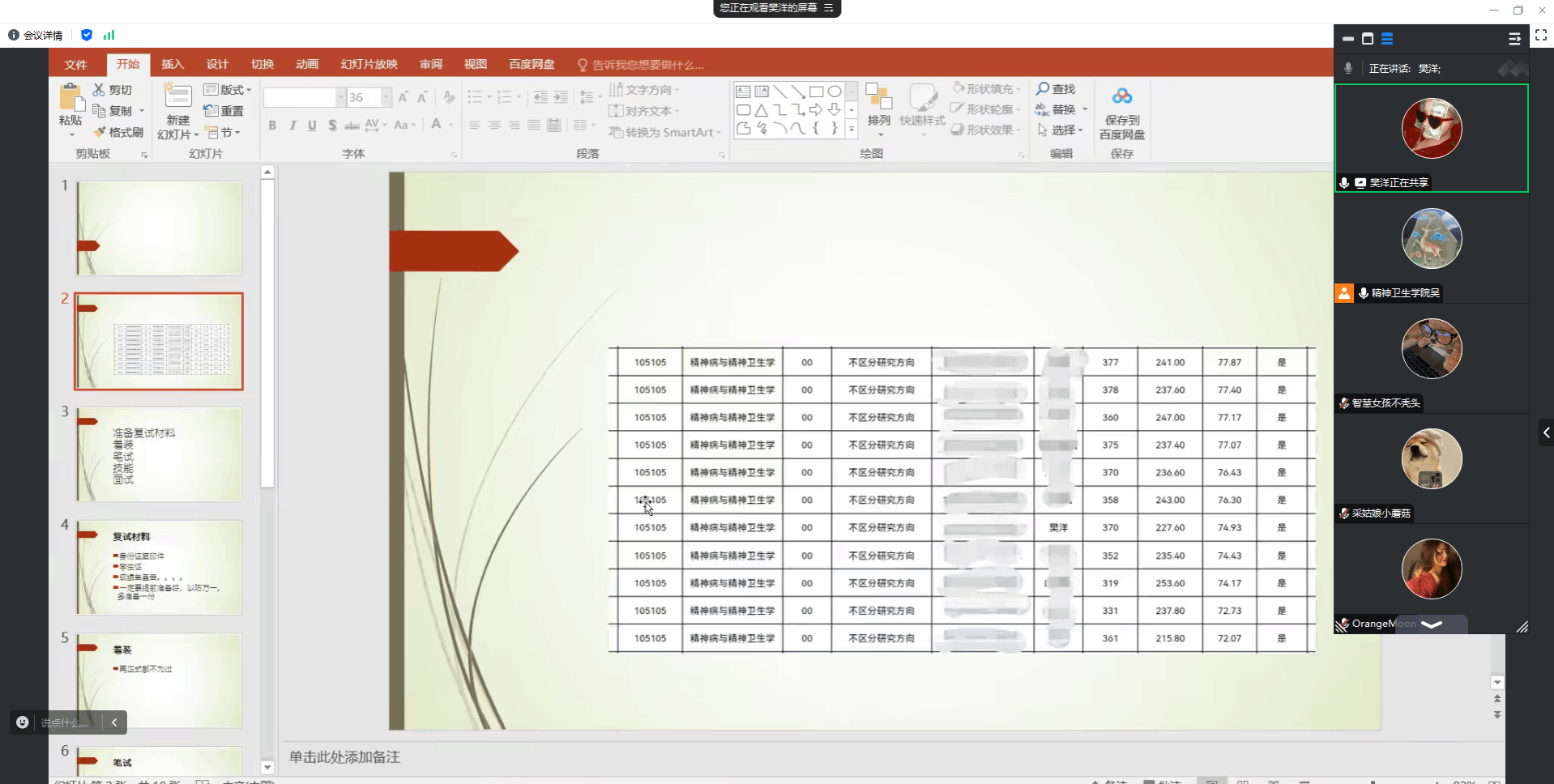1554x784 pixels.
Task: Expand the Layout (版式) dropdown
Action: tap(249, 90)
